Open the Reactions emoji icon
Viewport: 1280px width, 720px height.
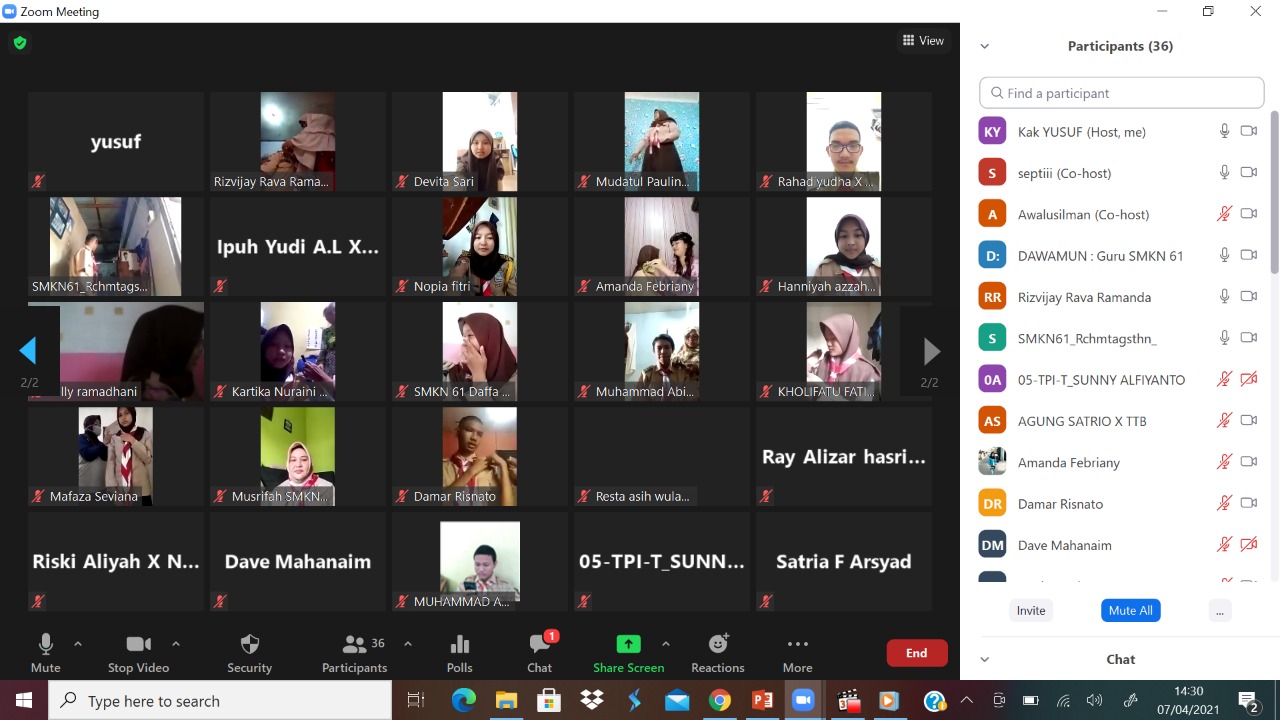point(718,645)
